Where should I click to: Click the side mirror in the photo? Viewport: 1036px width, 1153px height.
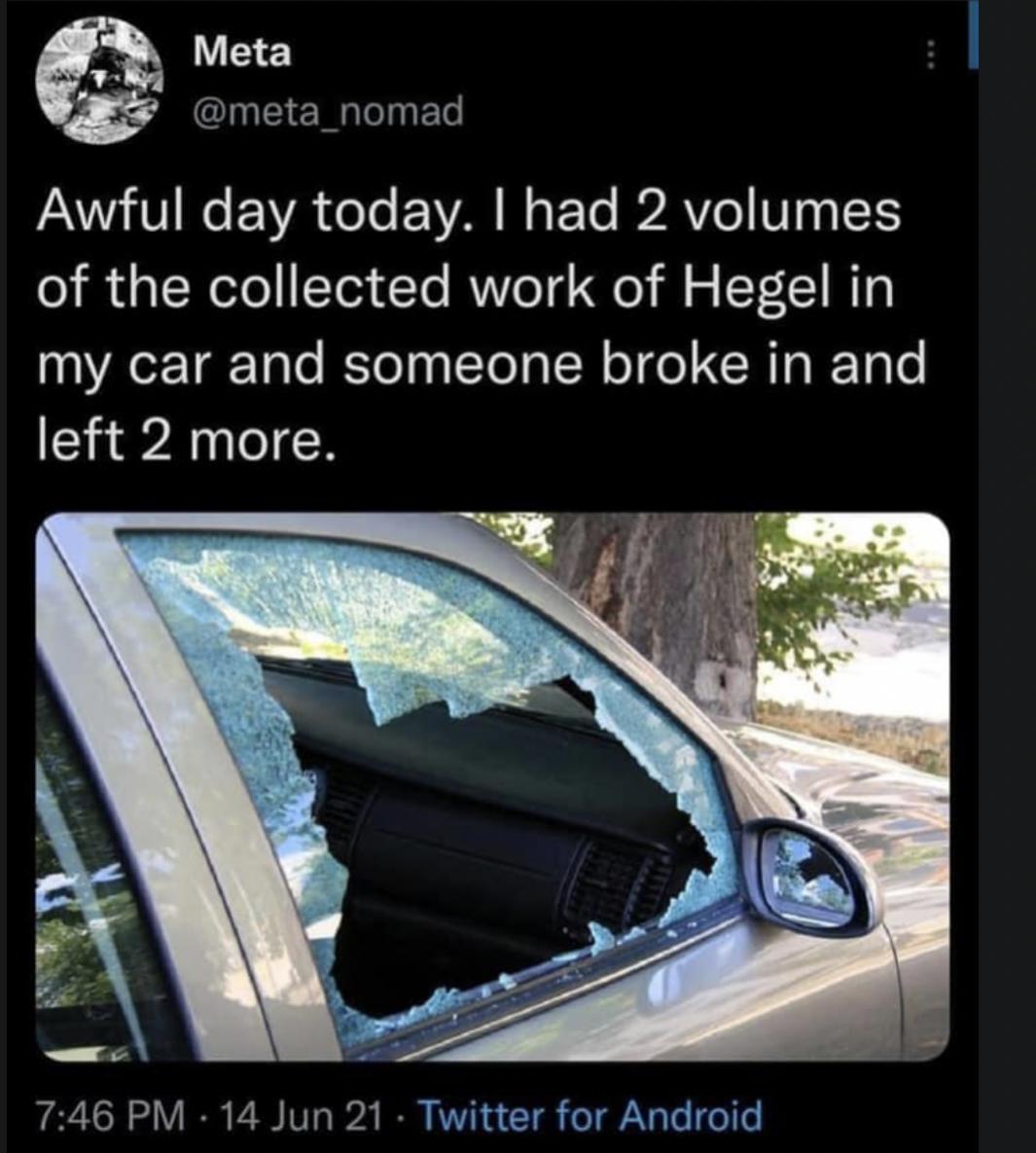point(808,877)
